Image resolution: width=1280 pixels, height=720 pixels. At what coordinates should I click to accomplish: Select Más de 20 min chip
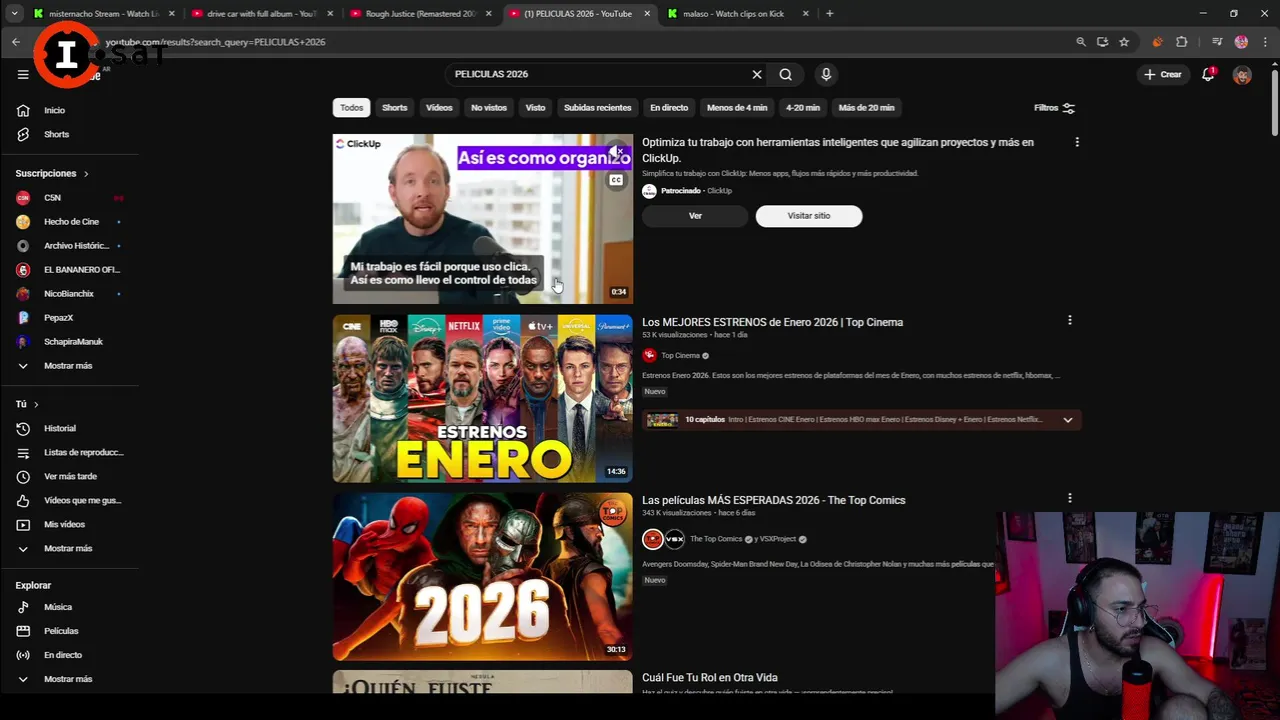pyautogui.click(x=866, y=107)
